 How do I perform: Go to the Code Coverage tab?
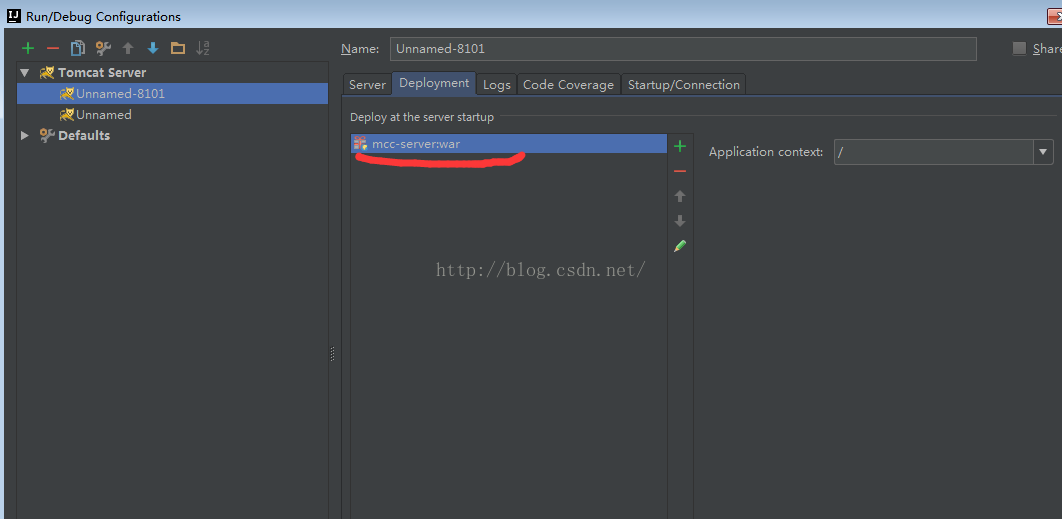pos(568,85)
